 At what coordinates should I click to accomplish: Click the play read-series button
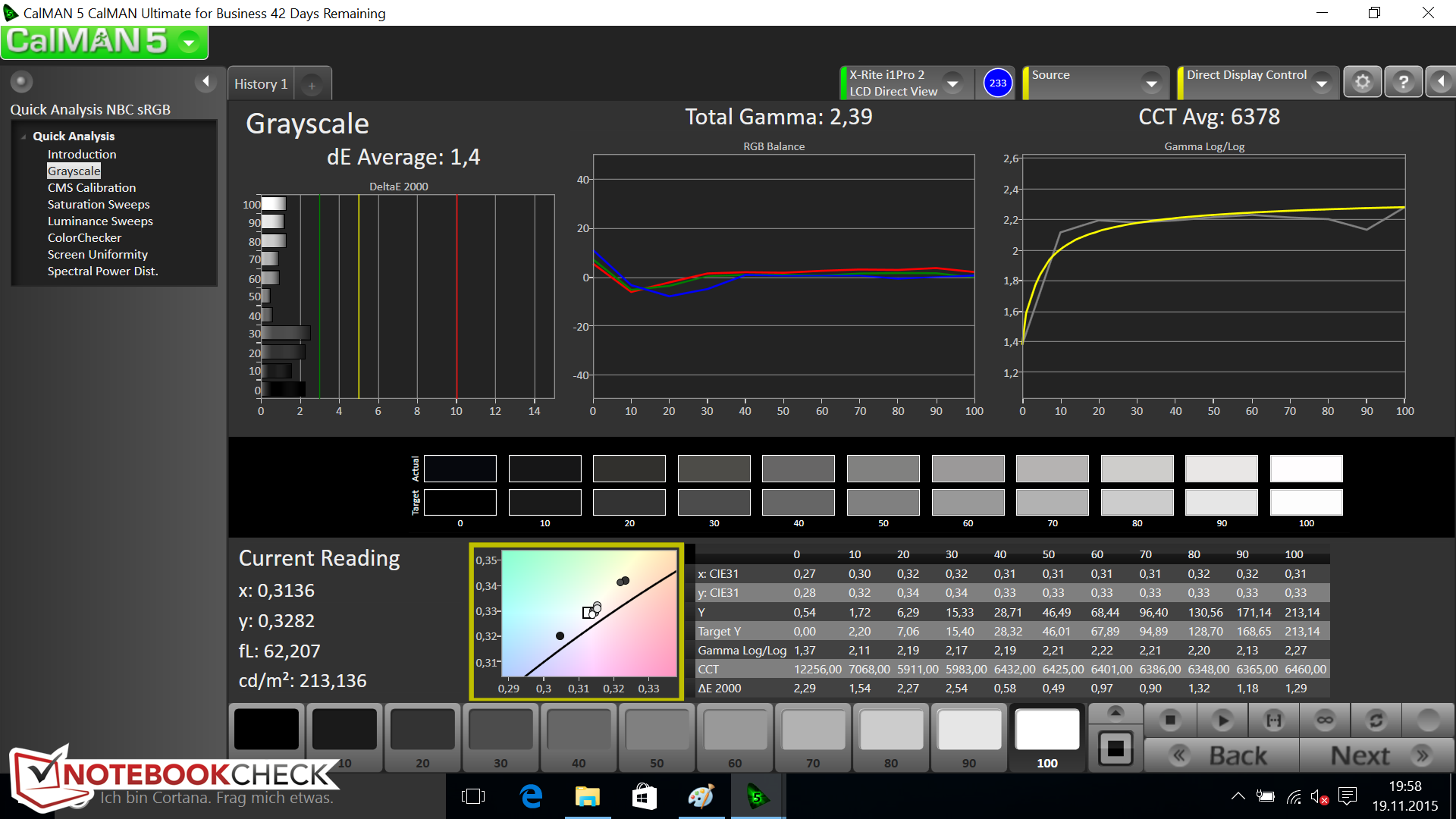click(x=1222, y=720)
